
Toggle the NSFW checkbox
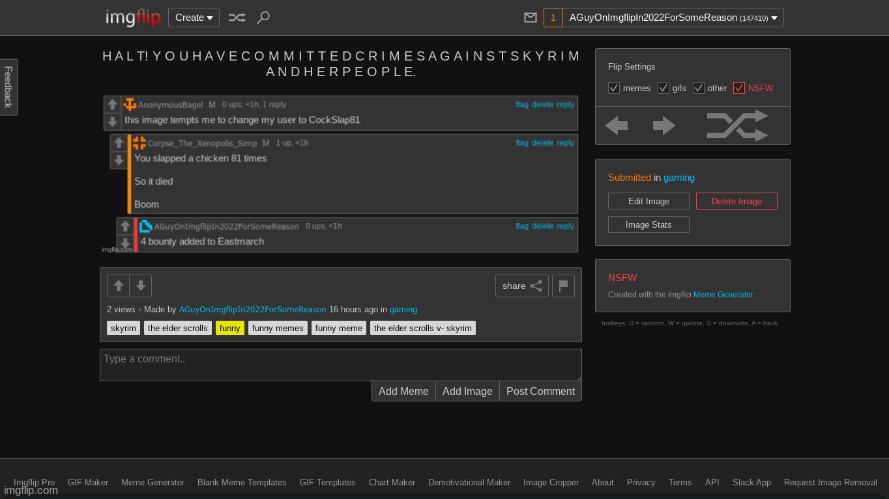[x=739, y=88]
